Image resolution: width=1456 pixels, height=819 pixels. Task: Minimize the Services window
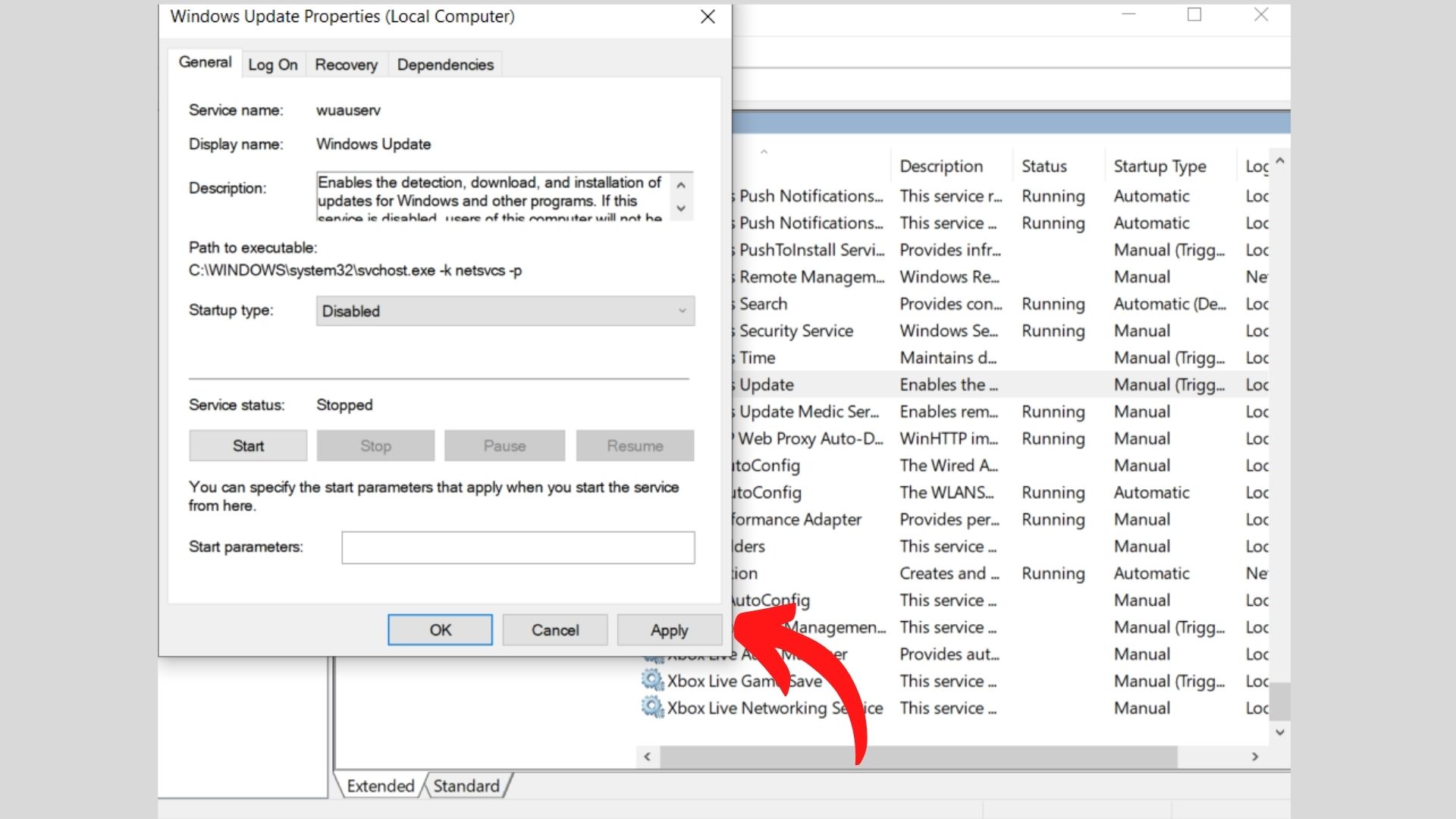[x=1128, y=14]
